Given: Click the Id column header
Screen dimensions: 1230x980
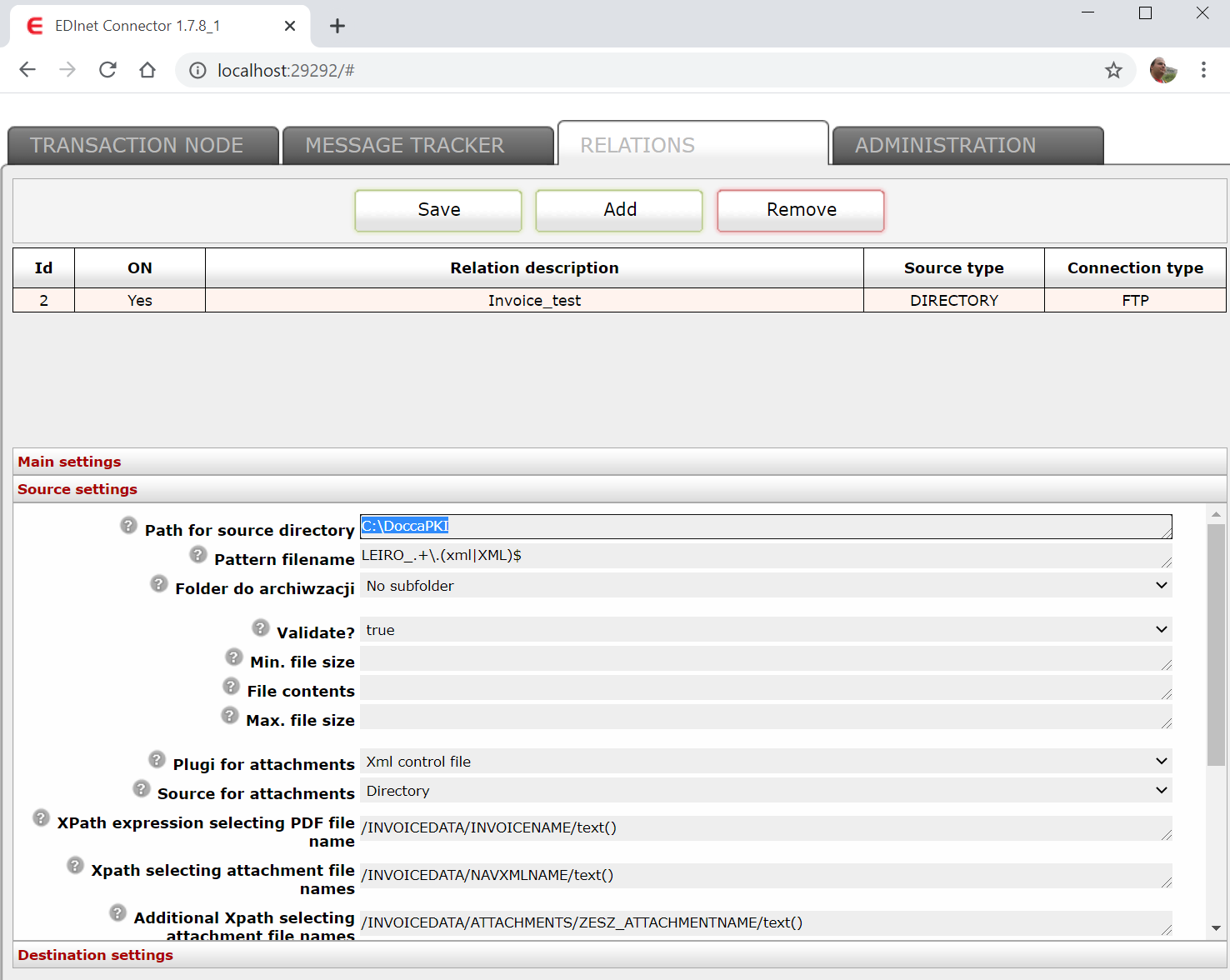Looking at the screenshot, I should (x=43, y=267).
